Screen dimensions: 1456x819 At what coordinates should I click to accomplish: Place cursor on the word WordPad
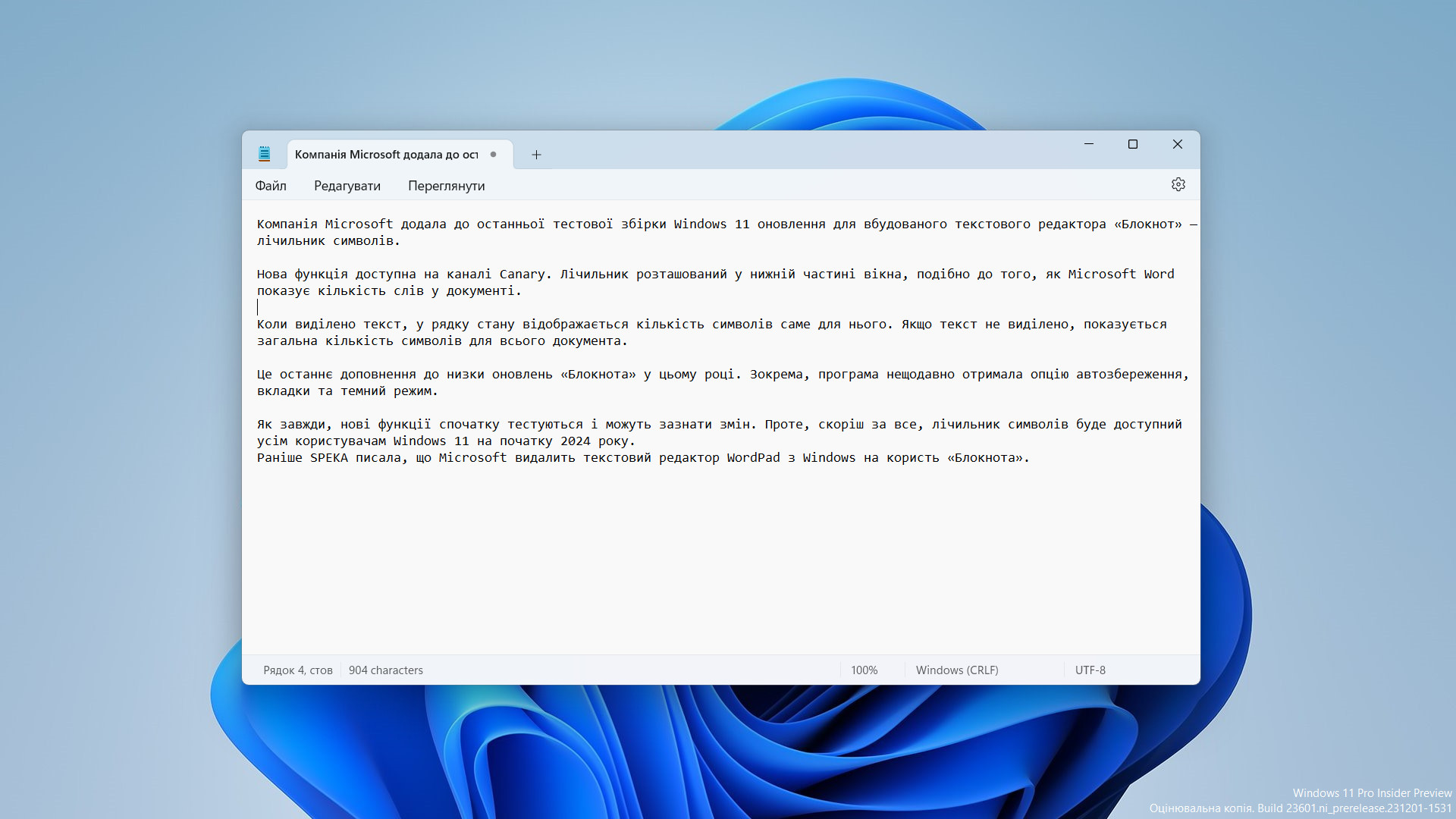point(753,458)
